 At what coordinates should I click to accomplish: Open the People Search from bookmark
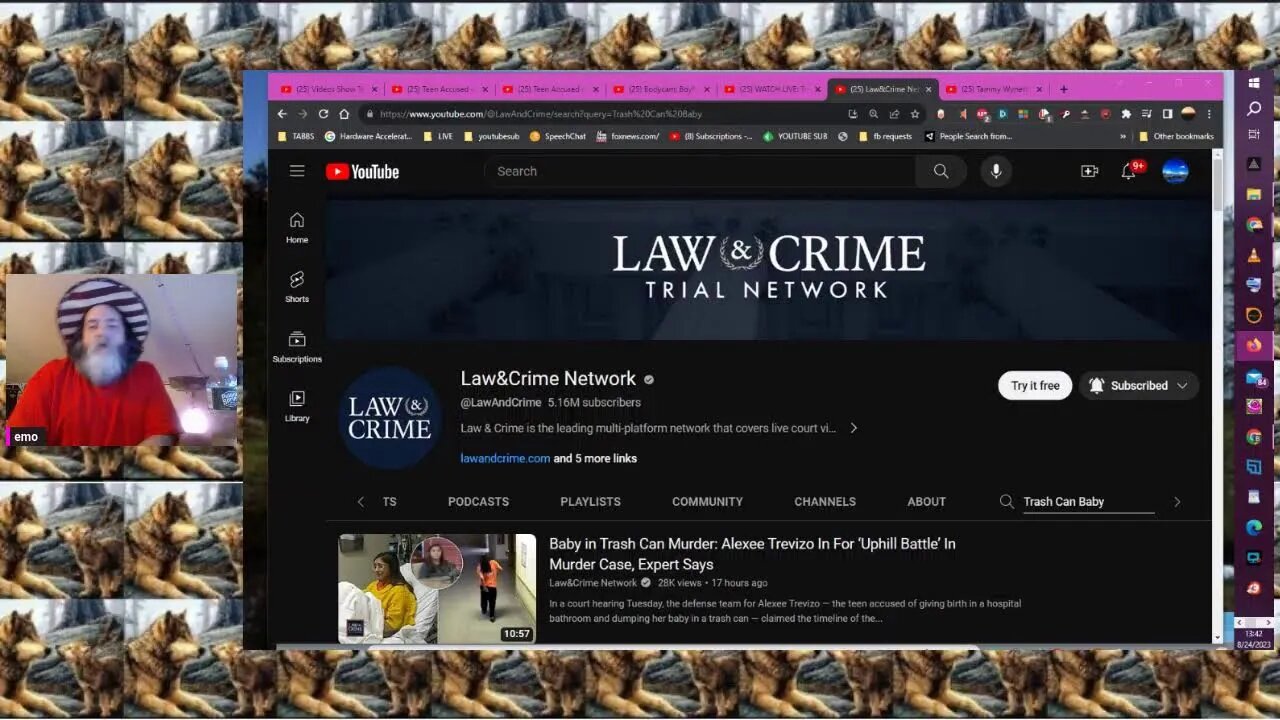[969, 136]
